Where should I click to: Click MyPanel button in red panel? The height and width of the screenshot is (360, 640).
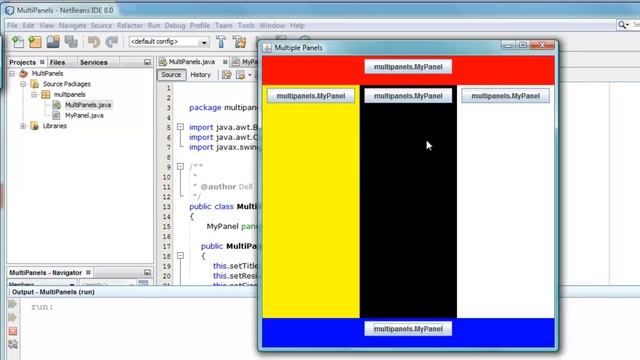pyautogui.click(x=408, y=67)
